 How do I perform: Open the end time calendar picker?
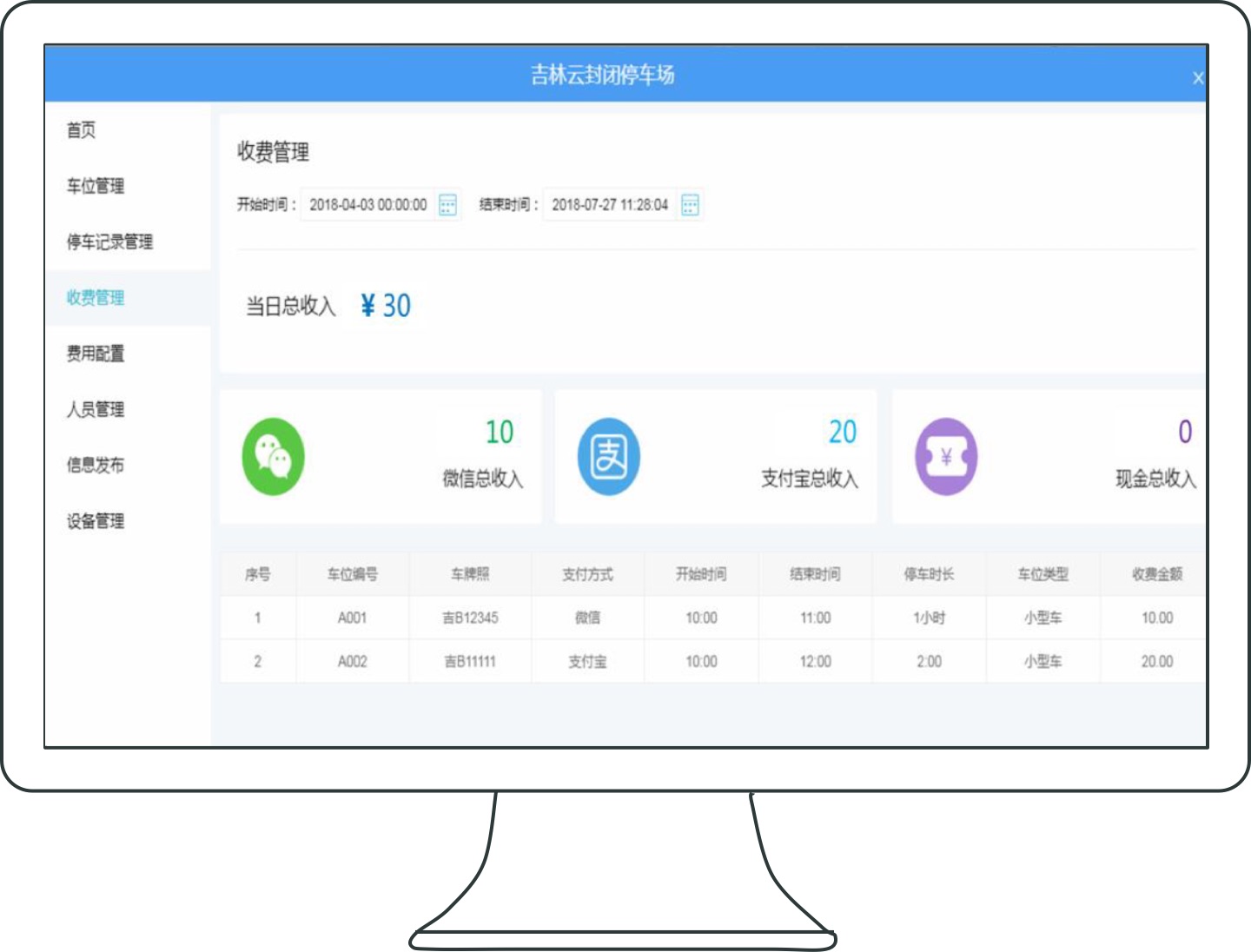click(690, 205)
